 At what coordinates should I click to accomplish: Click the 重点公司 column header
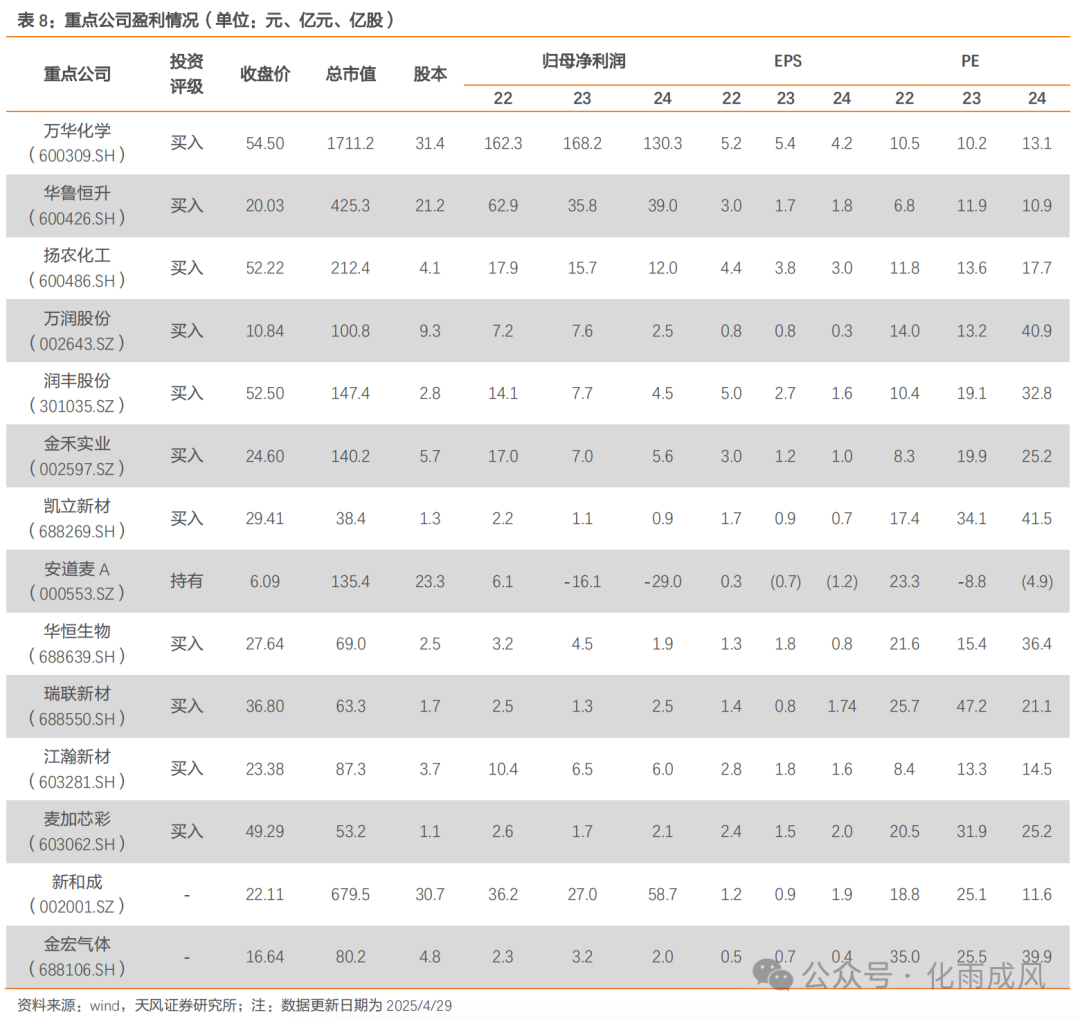click(x=77, y=74)
